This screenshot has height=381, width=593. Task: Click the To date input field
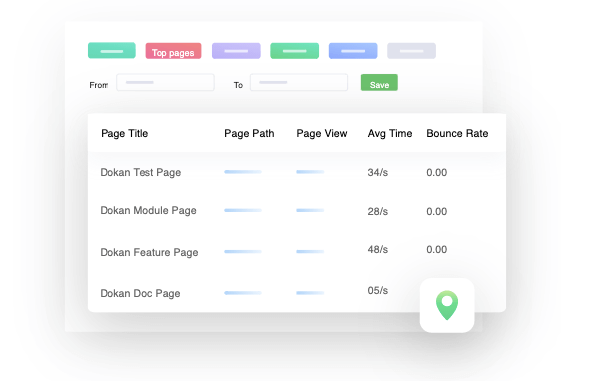point(299,82)
